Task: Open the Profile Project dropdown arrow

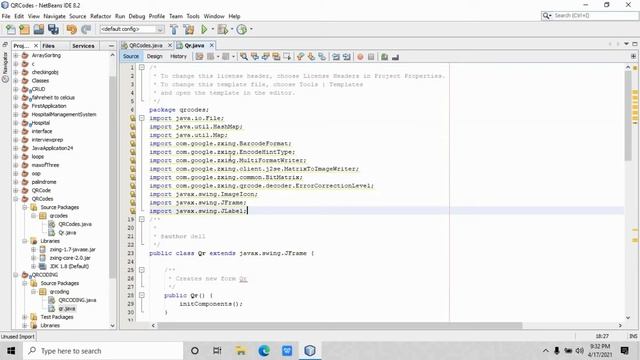Action: tap(251, 29)
